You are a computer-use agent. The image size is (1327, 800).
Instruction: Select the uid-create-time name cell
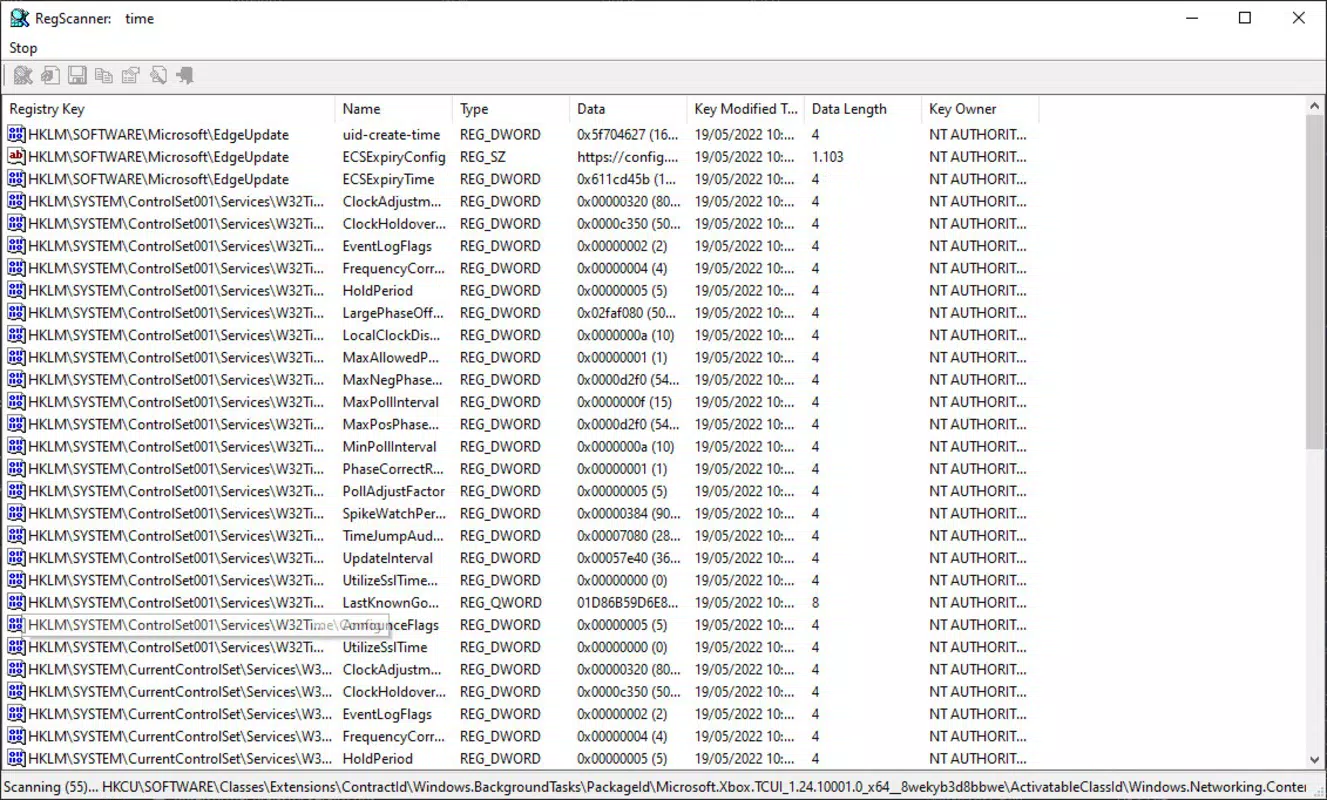coord(391,135)
